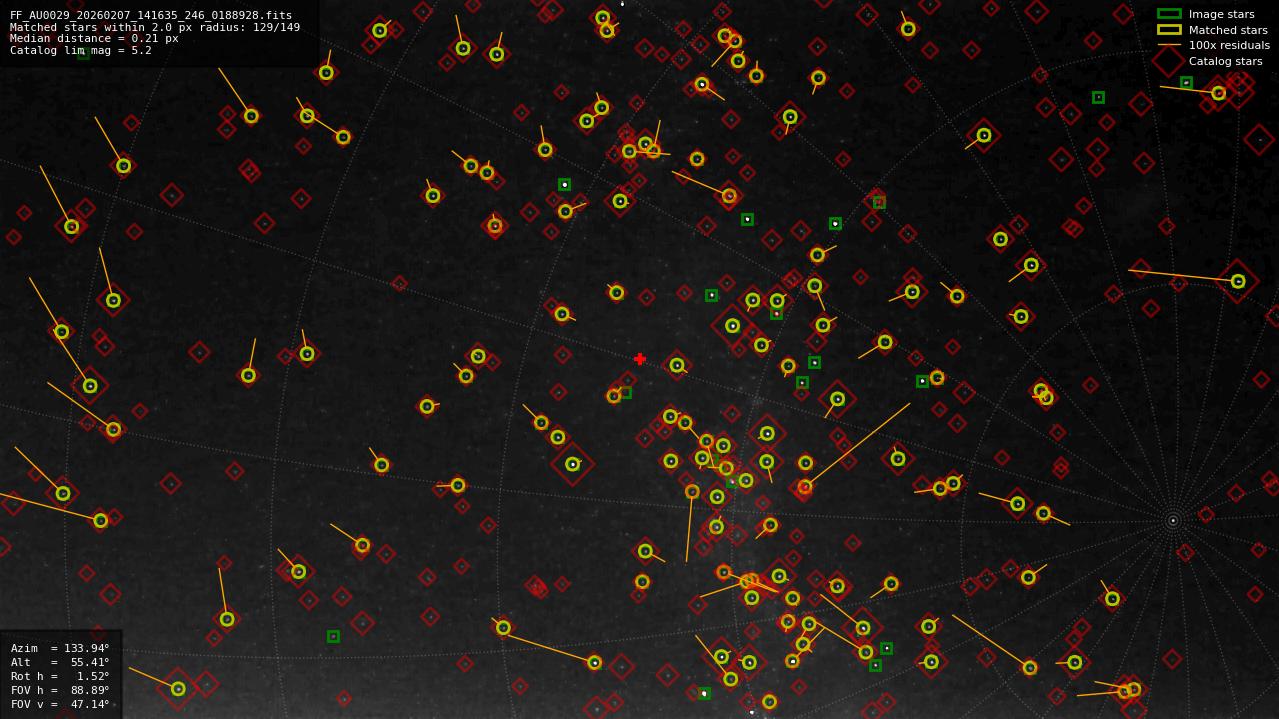Click the yellow Matched stars legend swatch
The width and height of the screenshot is (1279, 719).
(x=1168, y=30)
